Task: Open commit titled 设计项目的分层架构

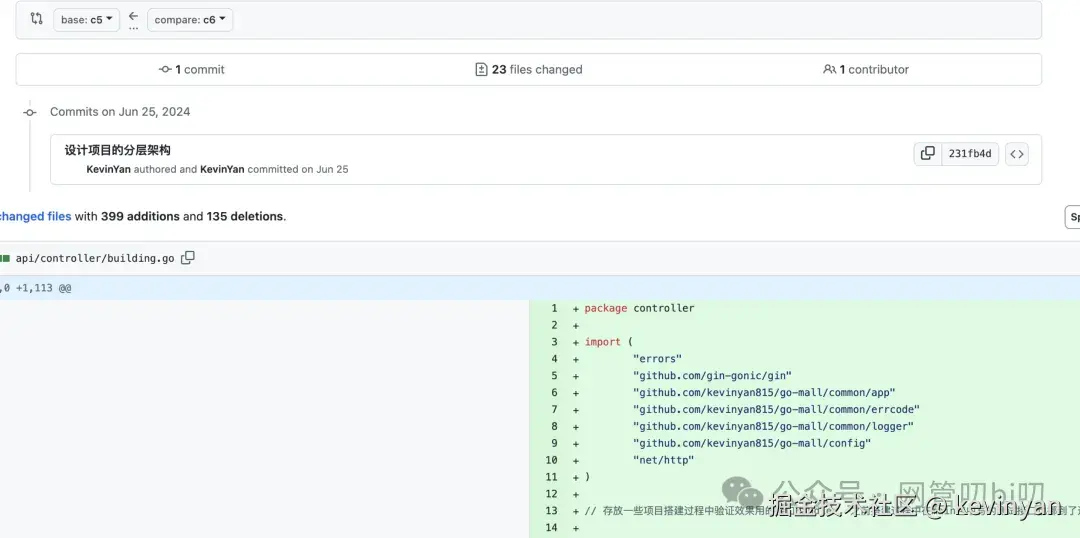Action: coord(118,150)
